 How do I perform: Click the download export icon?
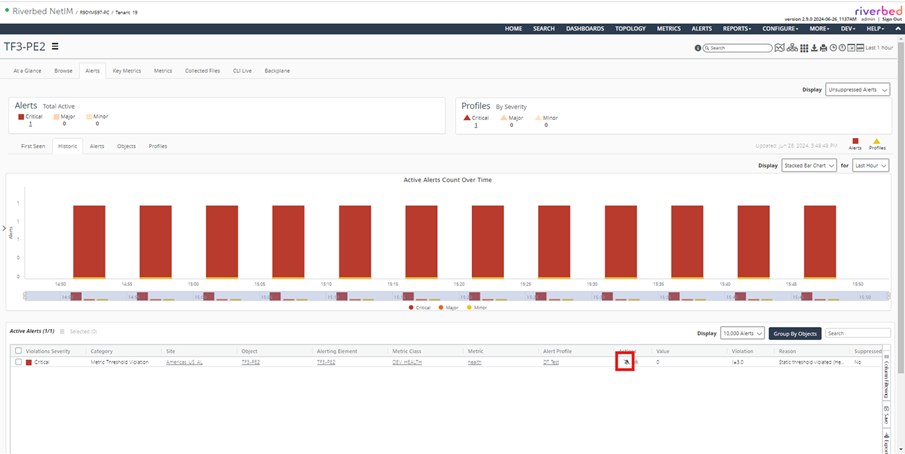coord(813,48)
